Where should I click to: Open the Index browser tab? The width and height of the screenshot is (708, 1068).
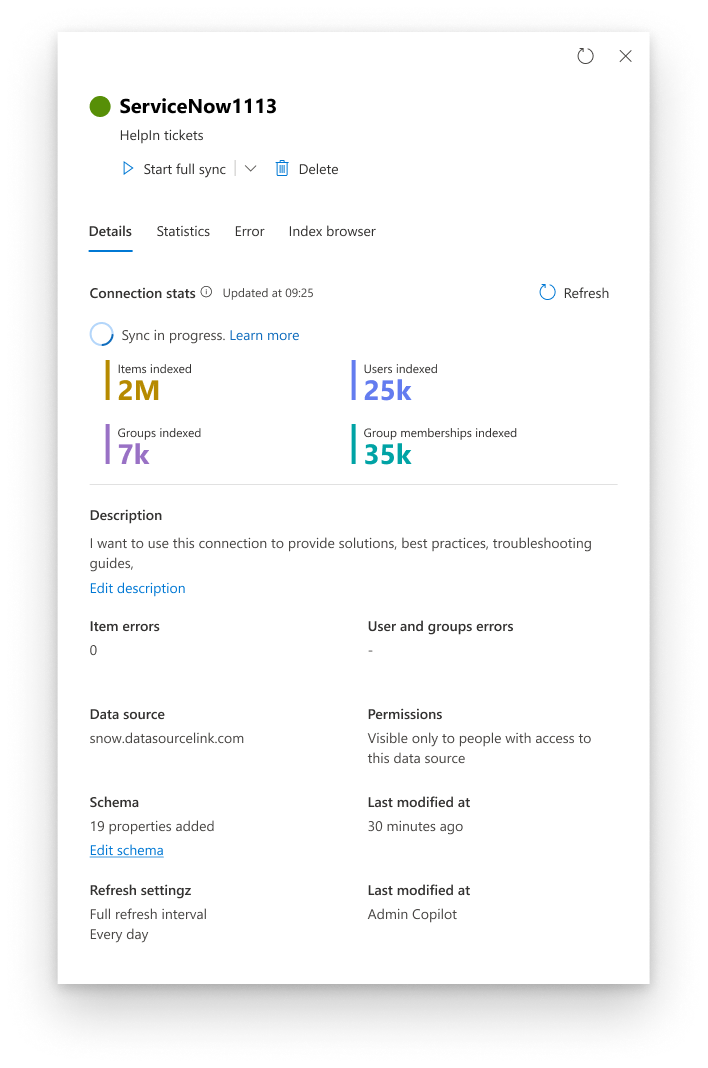tap(331, 231)
